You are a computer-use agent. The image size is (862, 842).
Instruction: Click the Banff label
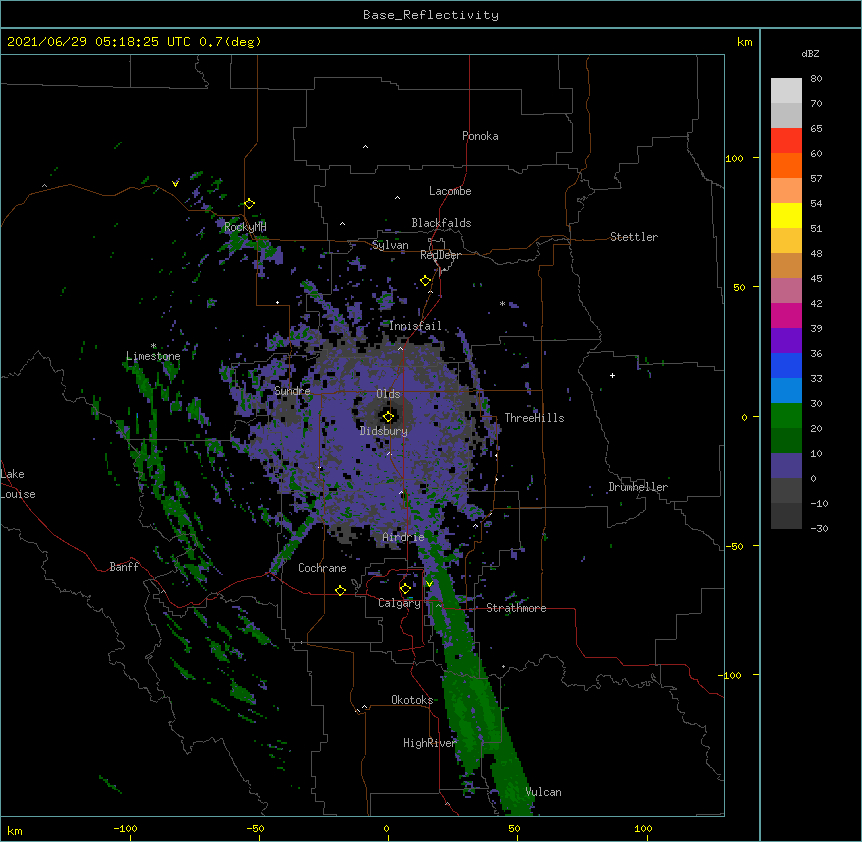click(x=124, y=567)
